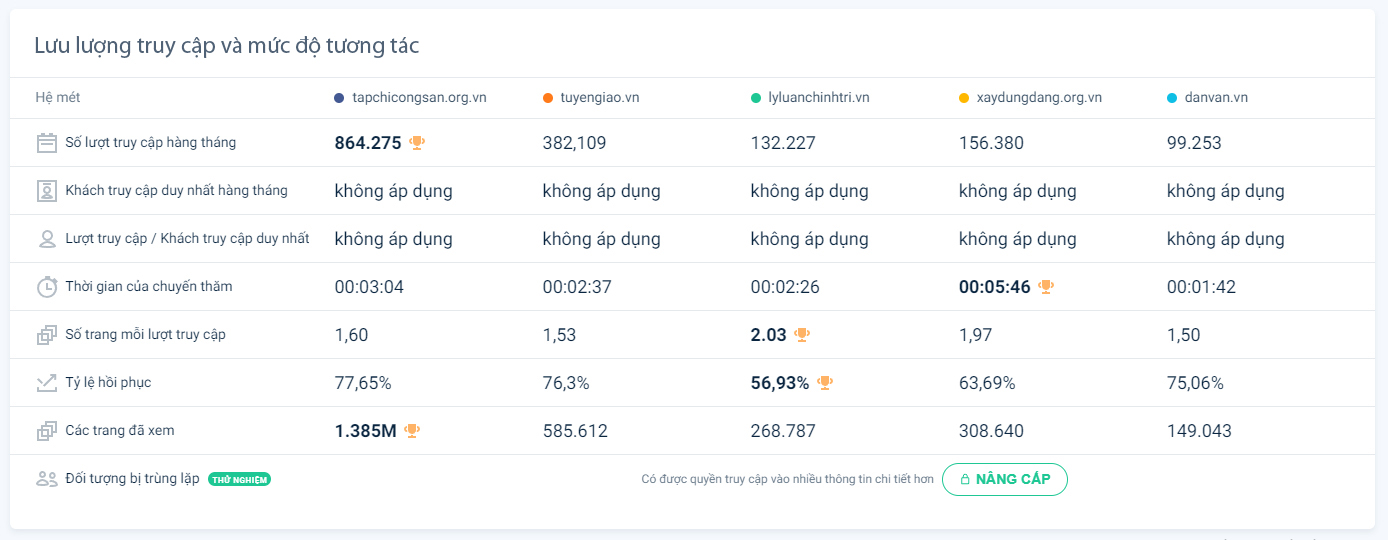This screenshot has width=1388, height=540.
Task: Click the Tỷ lệ hồi phục metric label
Action: 108,383
